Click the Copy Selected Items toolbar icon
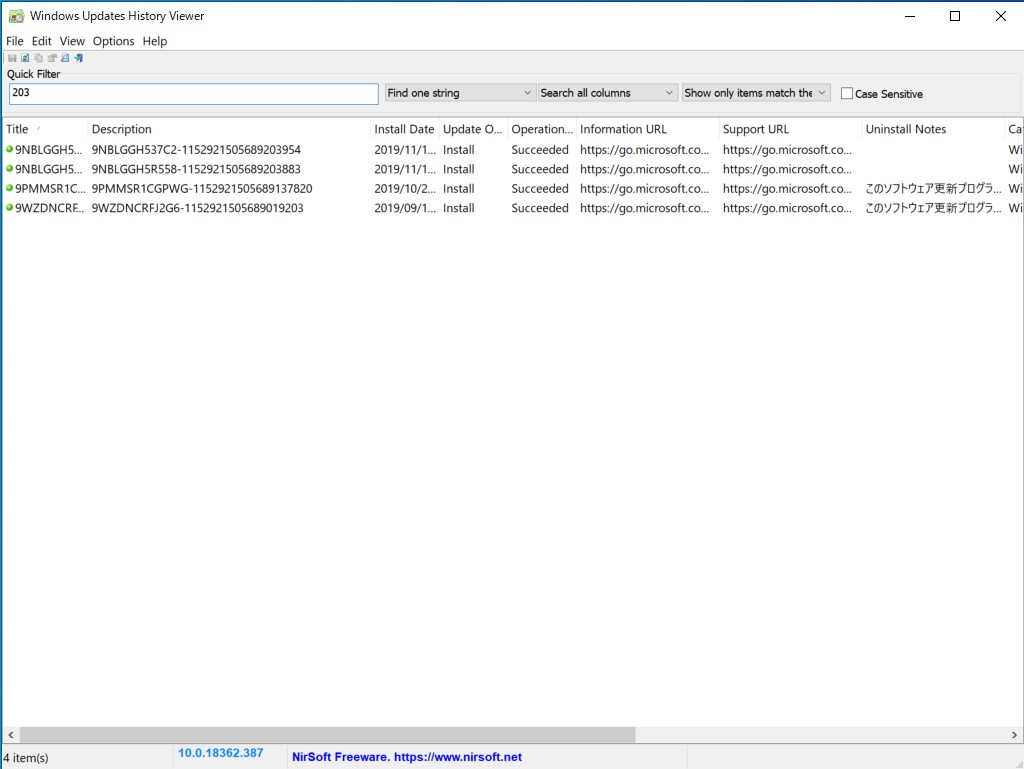This screenshot has height=769, width=1024. coord(39,58)
